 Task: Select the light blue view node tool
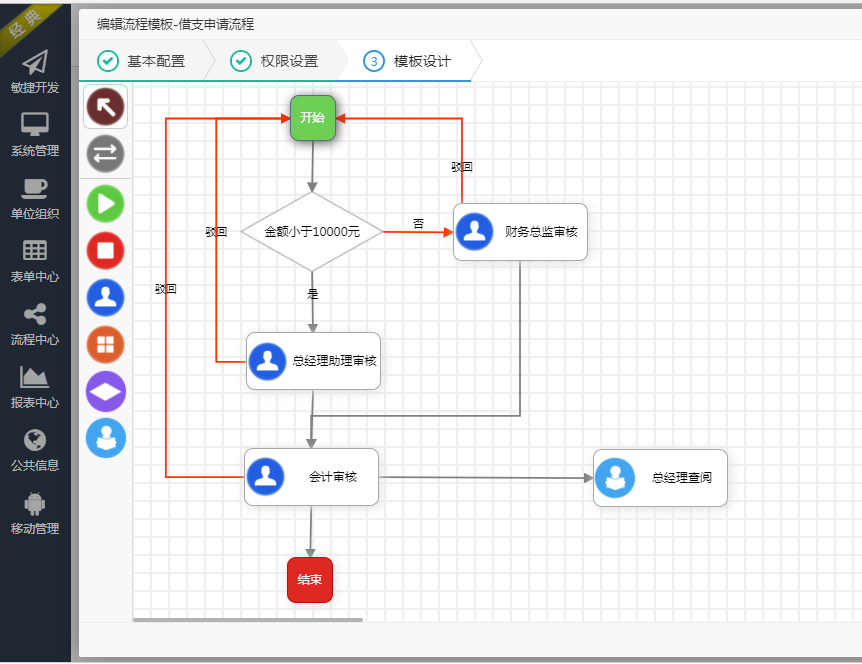click(105, 438)
